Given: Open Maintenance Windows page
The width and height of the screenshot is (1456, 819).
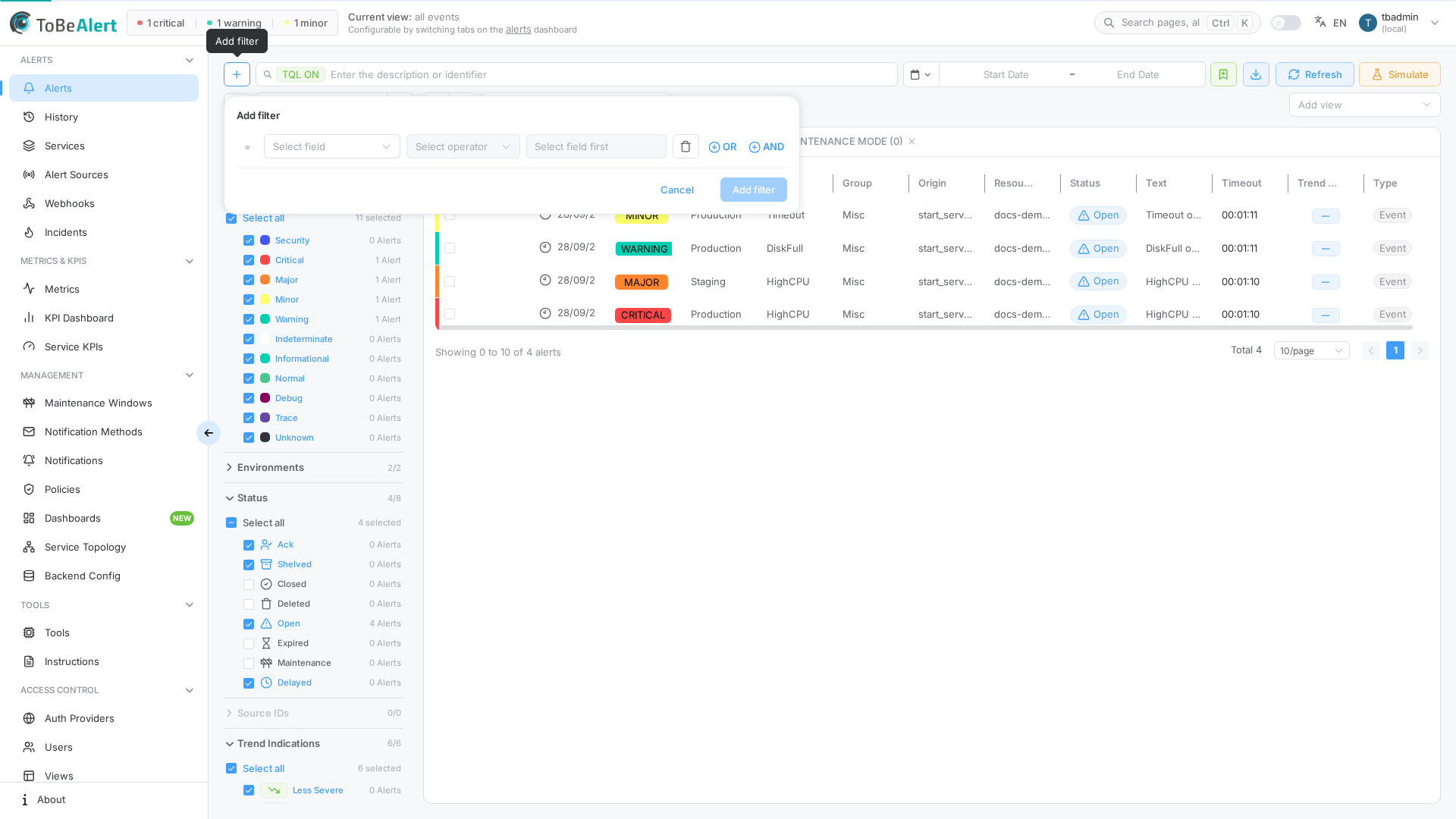Looking at the screenshot, I should (104, 403).
